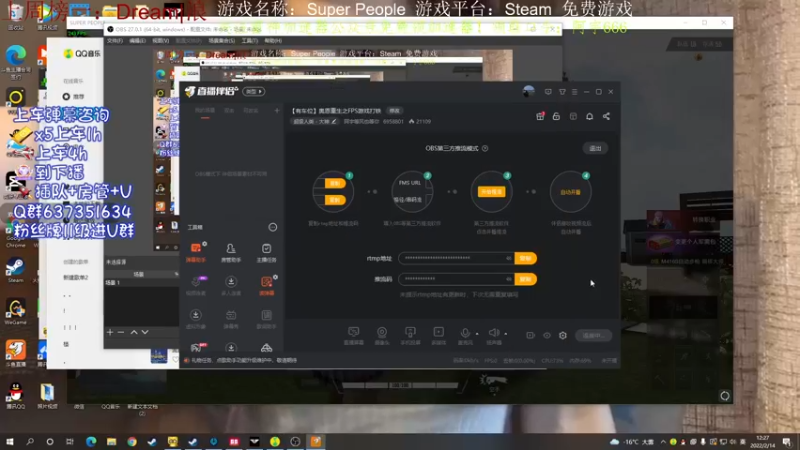Open the 房管助手 tool in toolbox
This screenshot has height=450, width=800.
(231, 252)
